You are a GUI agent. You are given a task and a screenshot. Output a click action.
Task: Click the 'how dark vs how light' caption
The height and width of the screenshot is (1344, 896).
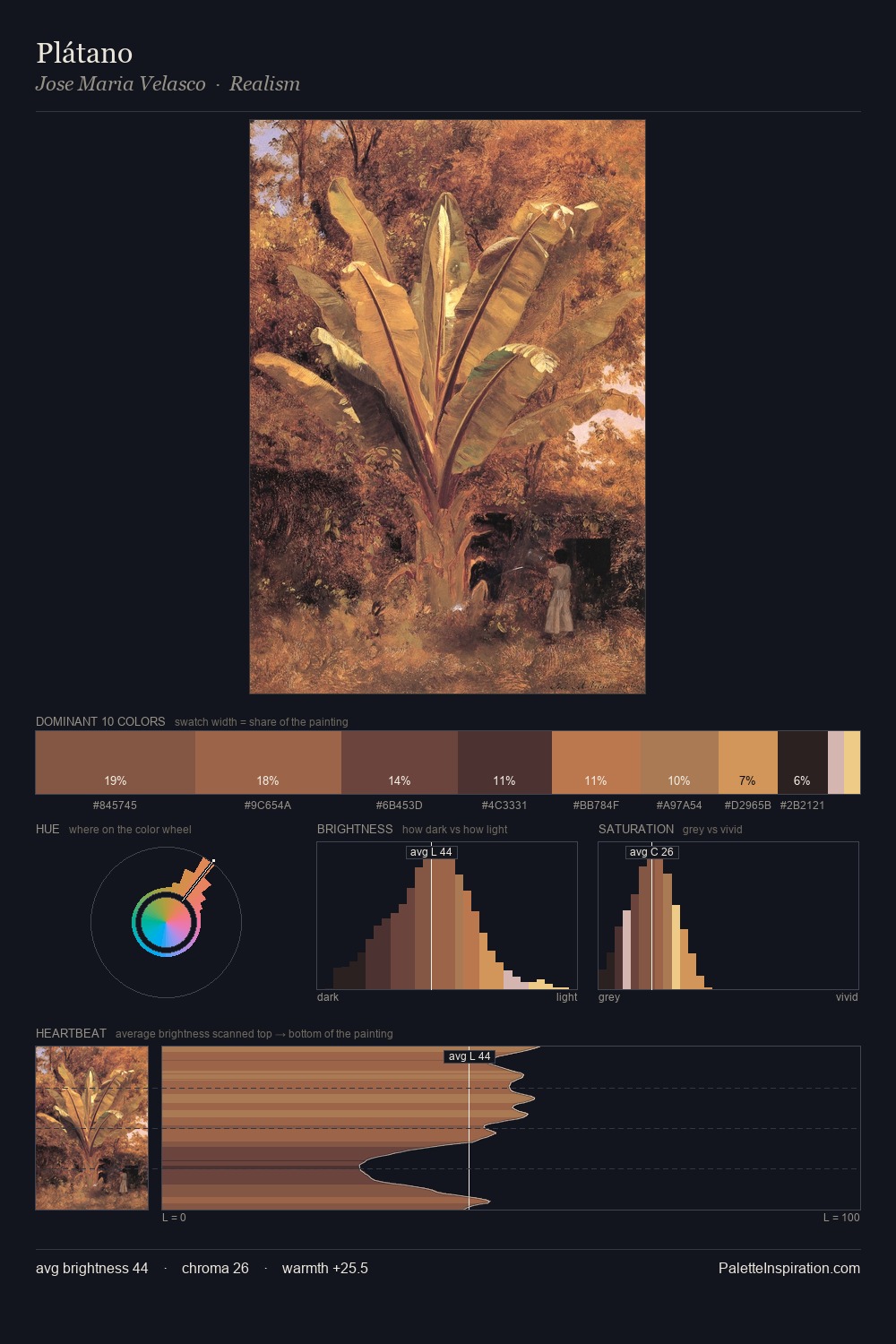454,830
